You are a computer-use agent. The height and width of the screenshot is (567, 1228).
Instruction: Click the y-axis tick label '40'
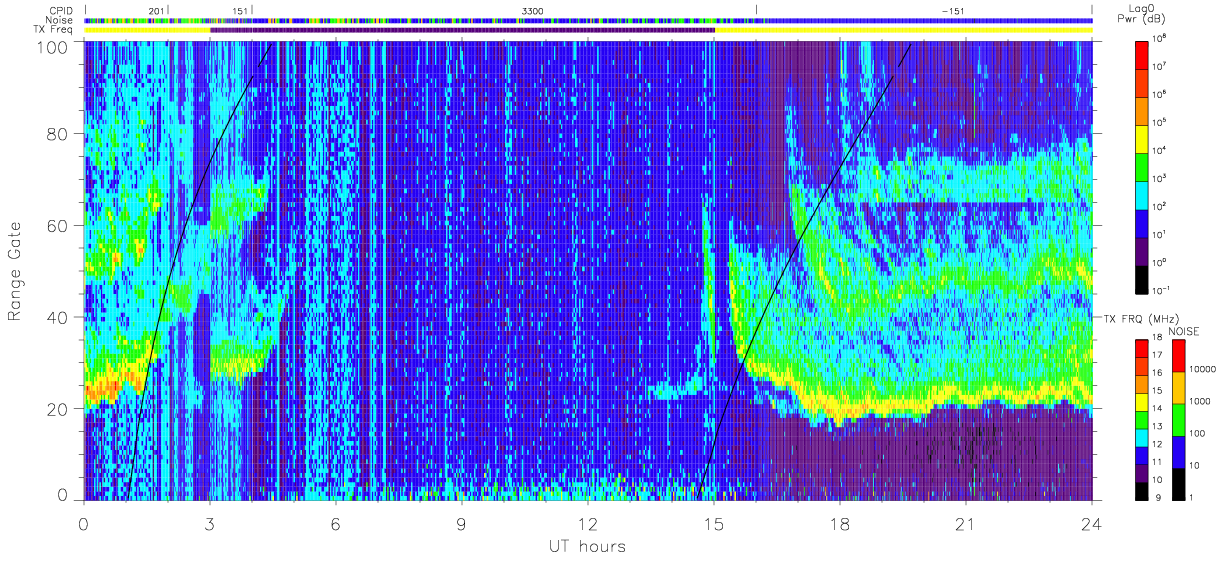pyautogui.click(x=59, y=317)
